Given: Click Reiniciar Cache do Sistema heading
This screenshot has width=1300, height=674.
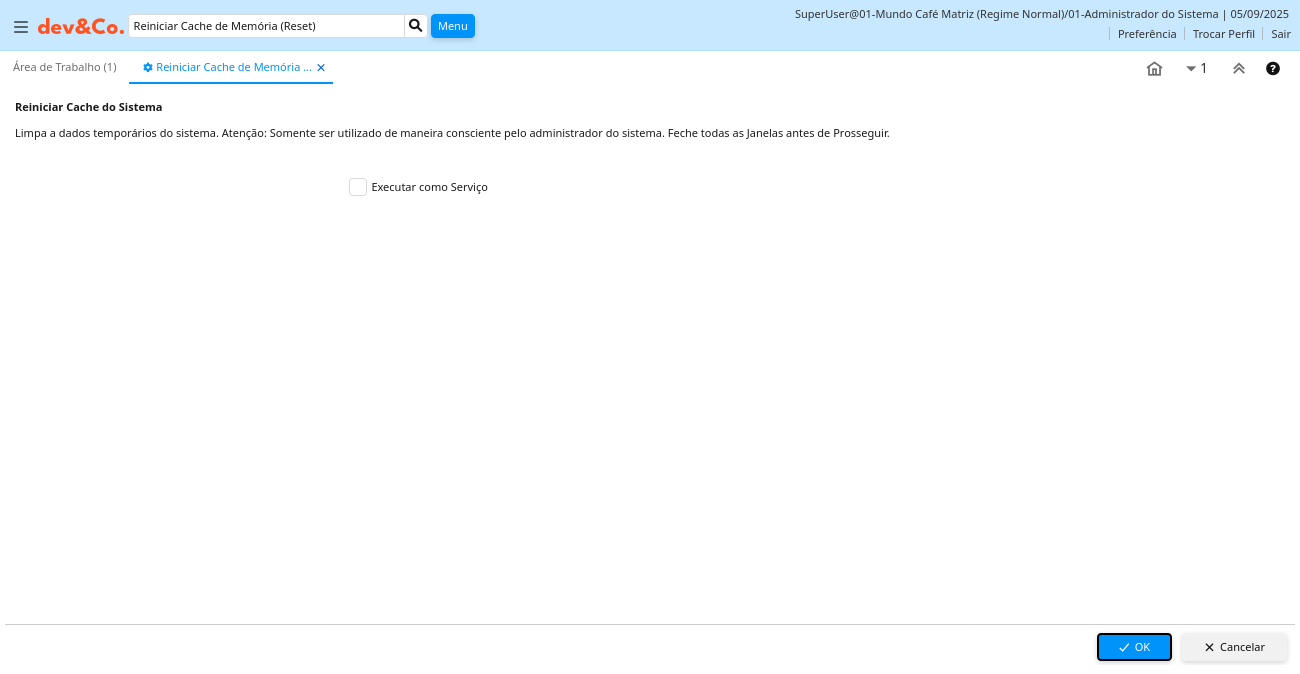Looking at the screenshot, I should (88, 107).
